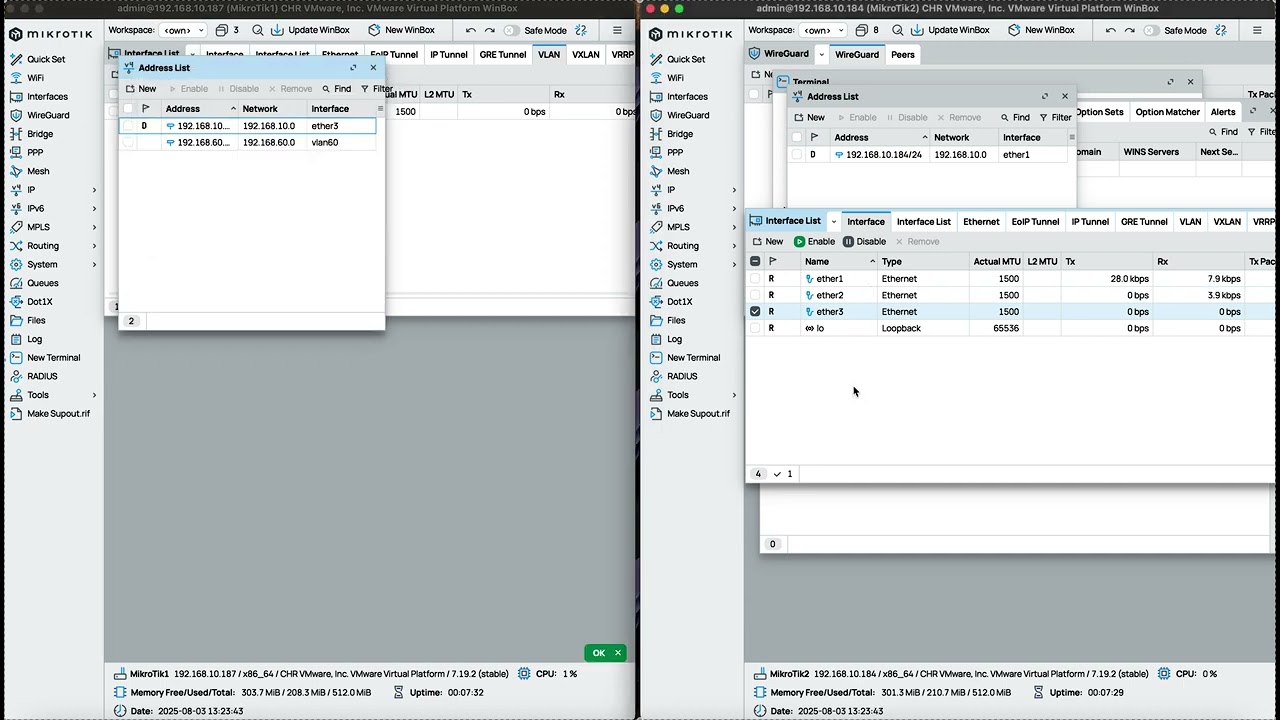Screen dimensions: 1280x720
Task: Toggle select-all checkbox in right Interface List header
Action: tap(755, 261)
